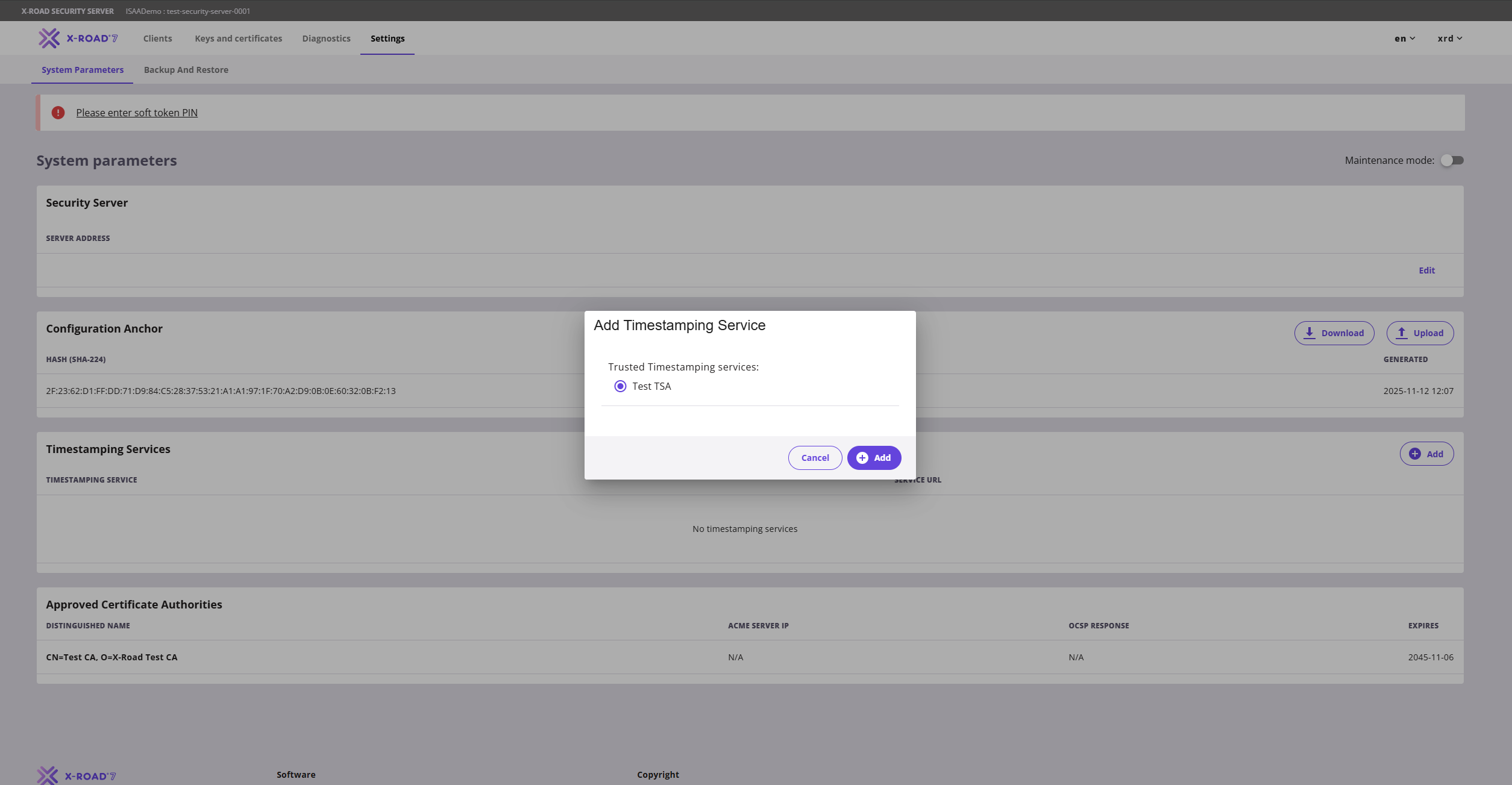Edit the server address

coord(1426,271)
